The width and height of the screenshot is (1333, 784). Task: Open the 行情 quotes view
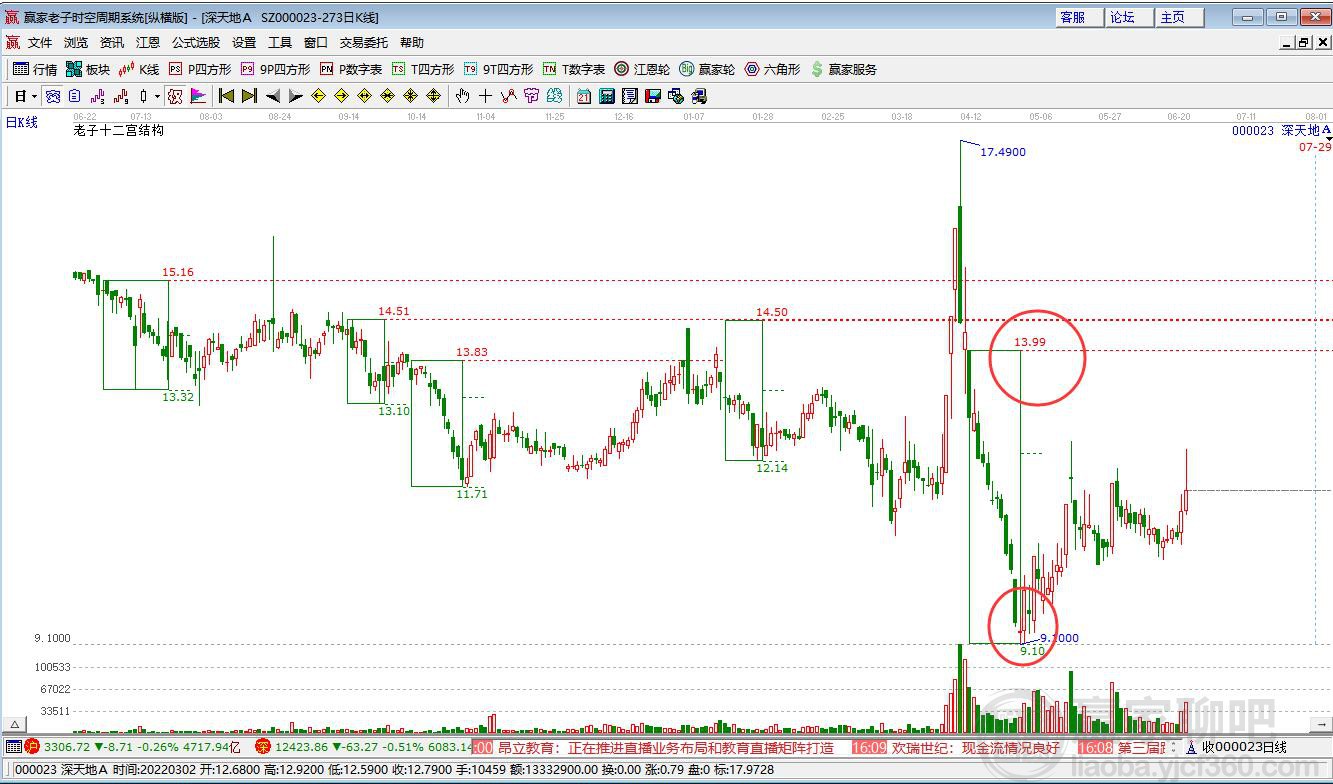pyautogui.click(x=35, y=69)
